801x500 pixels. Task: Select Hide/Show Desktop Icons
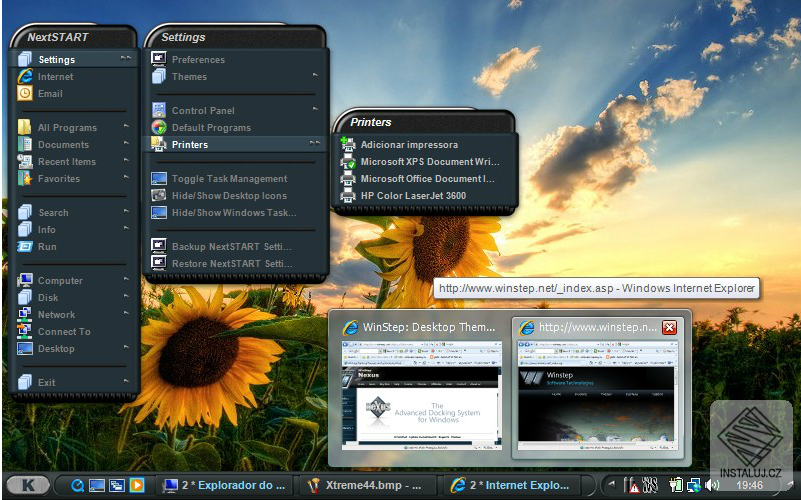(x=236, y=196)
